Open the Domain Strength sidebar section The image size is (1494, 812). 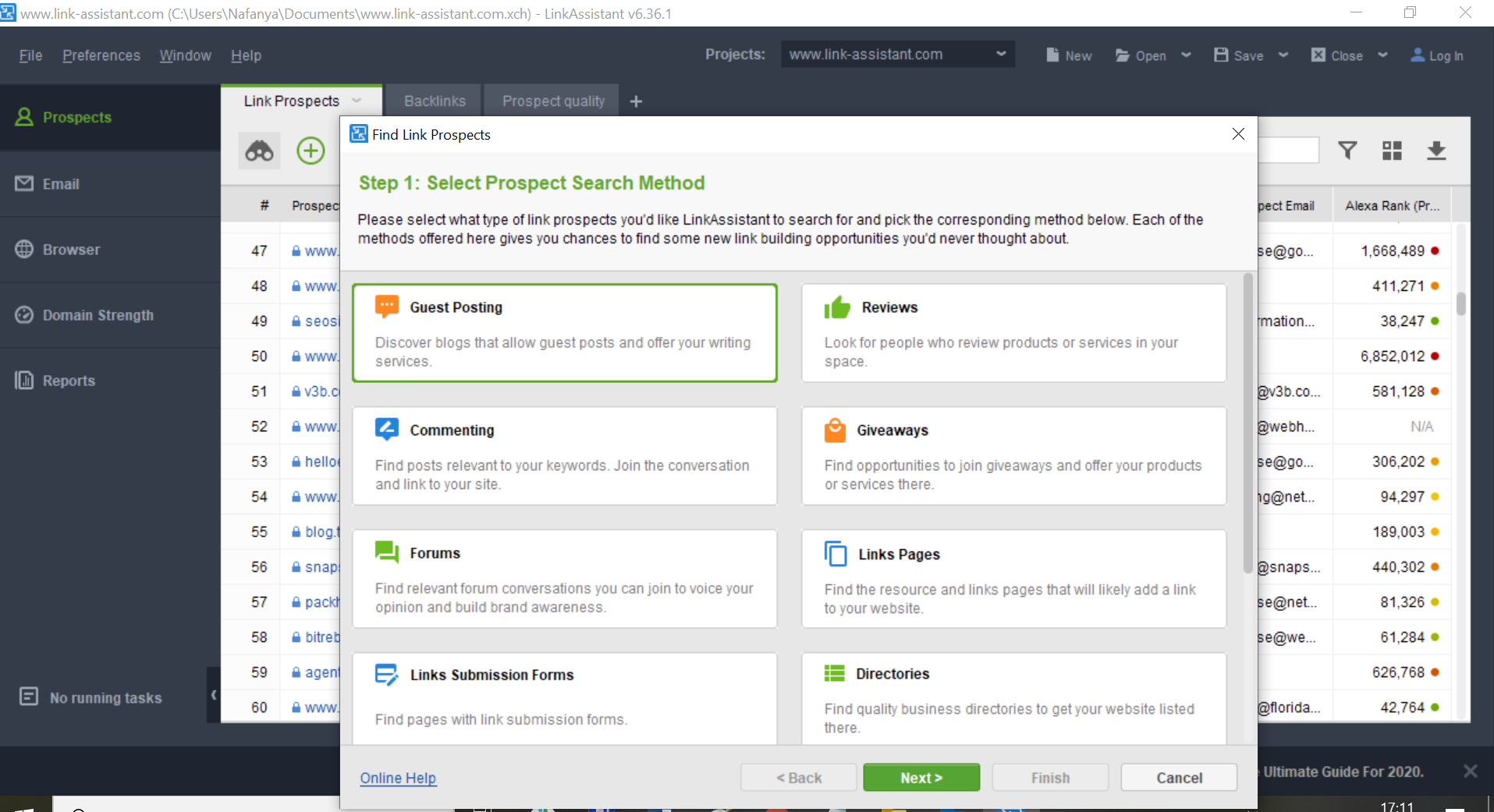point(110,314)
